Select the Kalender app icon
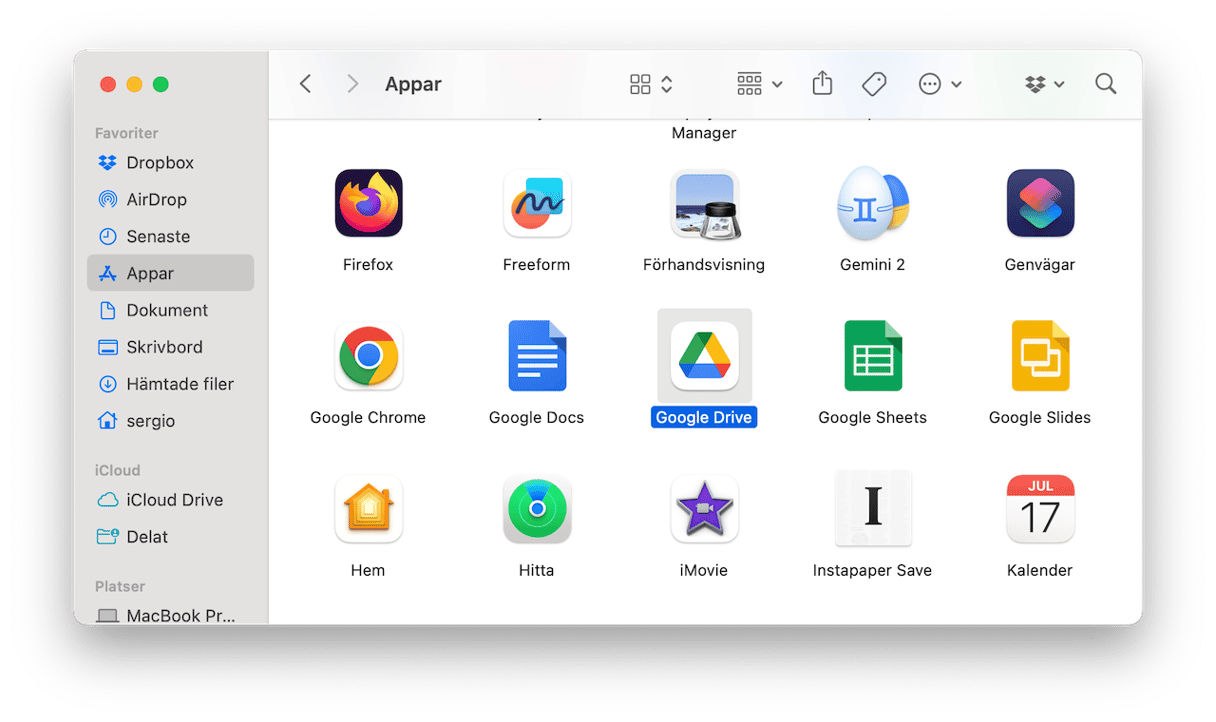Screen dimensions: 1216x722 1040,509
